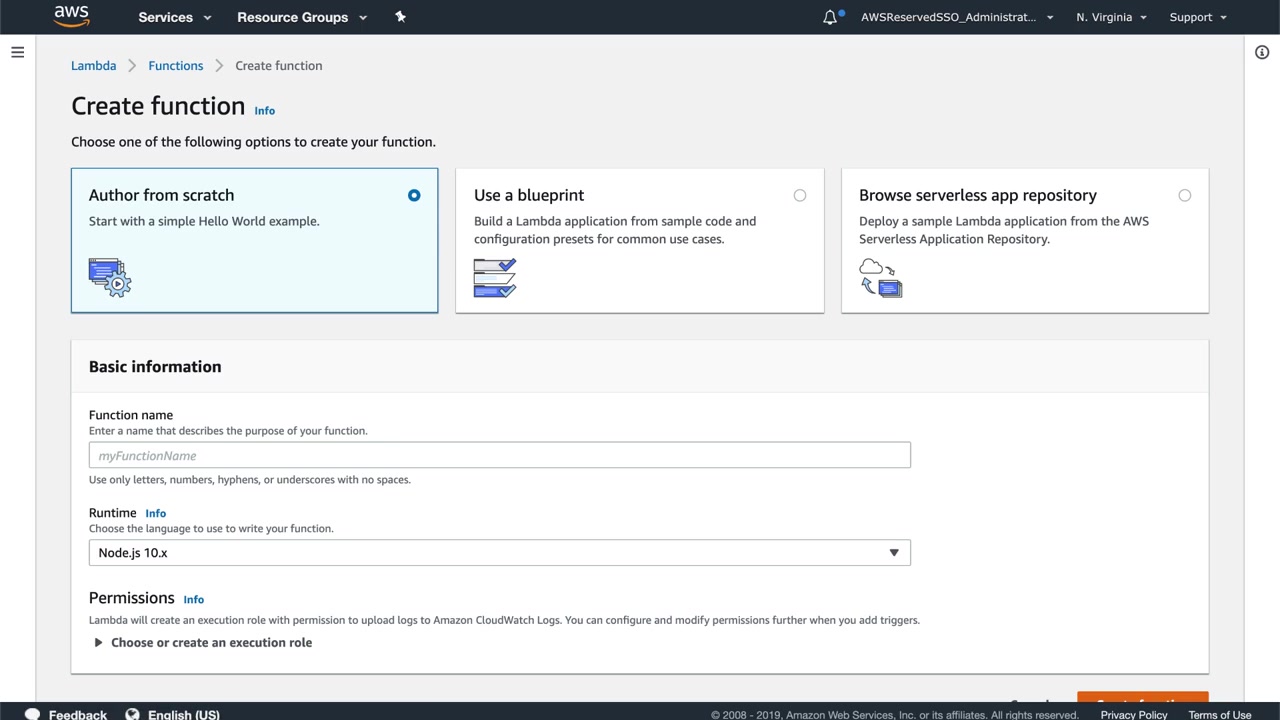Select Browse serverless app repository radio button
1280x720 pixels.
coord(1184,195)
